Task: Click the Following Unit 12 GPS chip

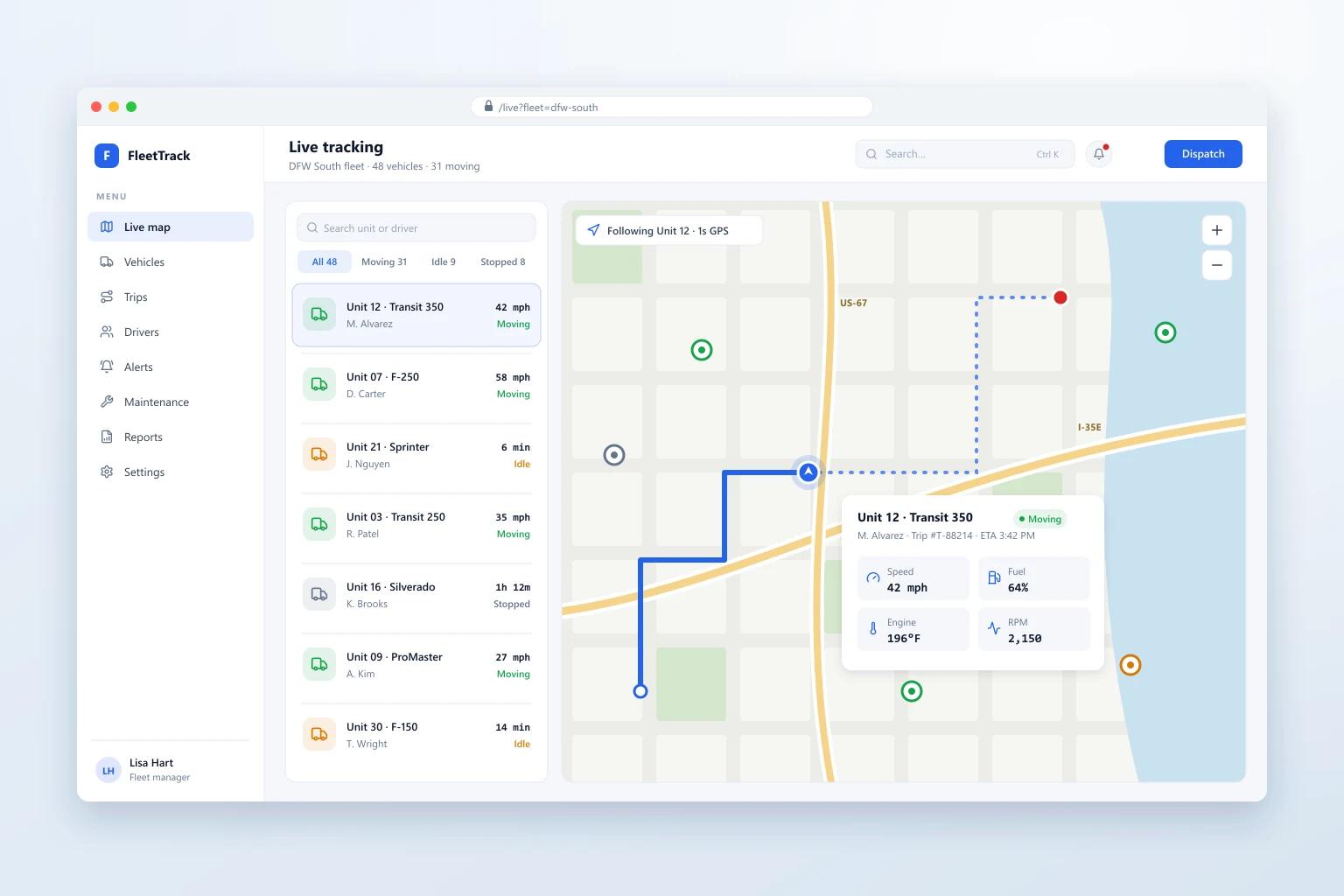Action: 668,230
